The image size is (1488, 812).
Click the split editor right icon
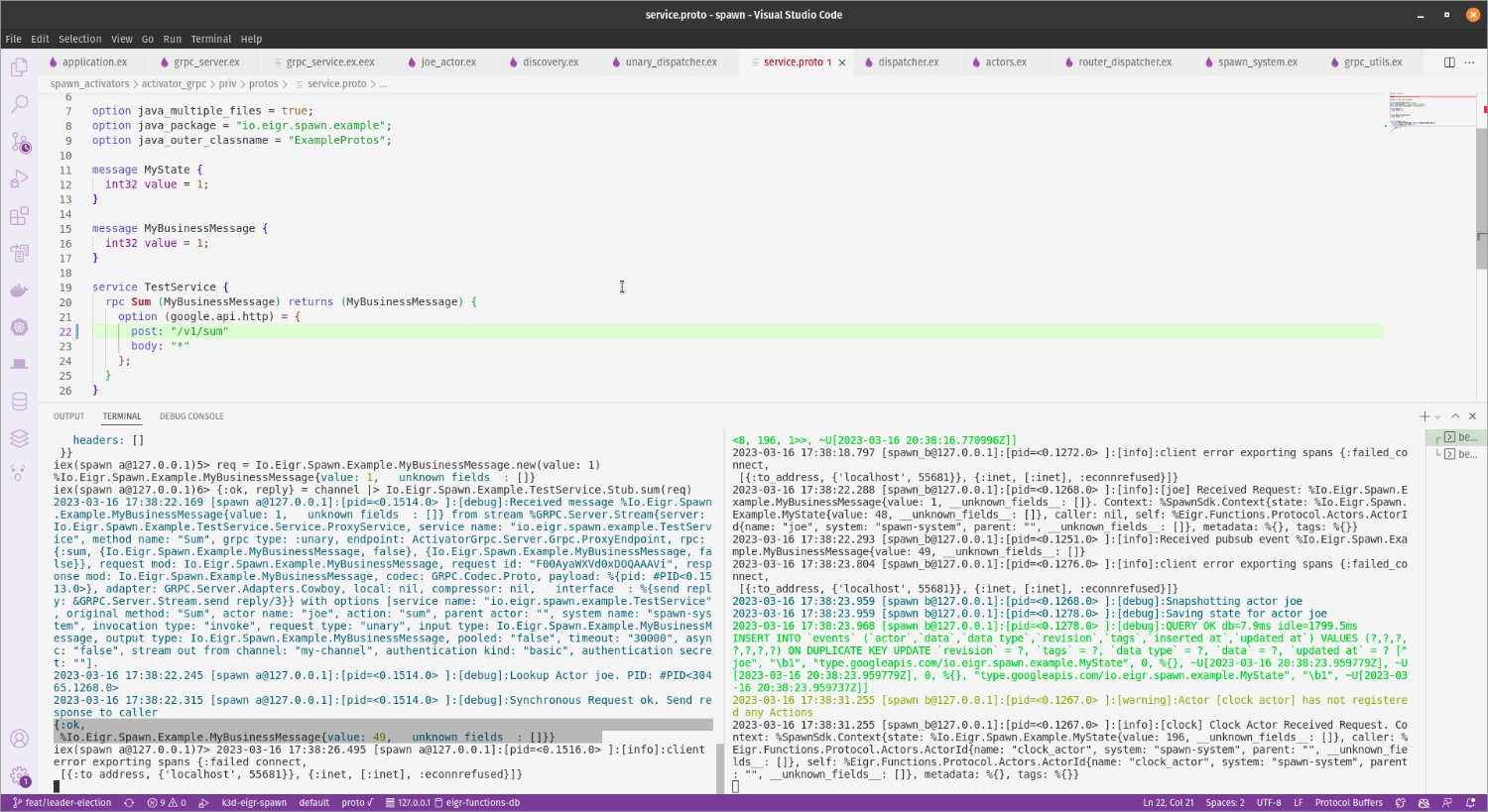(1449, 62)
